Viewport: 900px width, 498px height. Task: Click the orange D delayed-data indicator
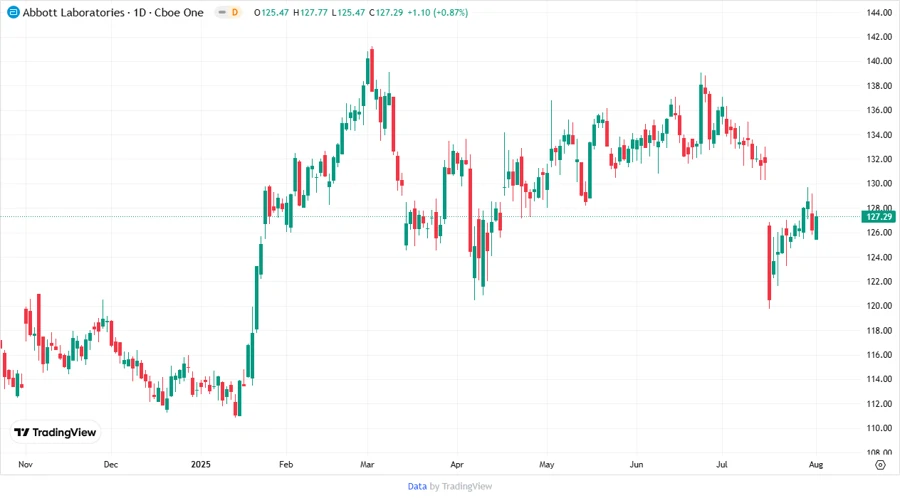click(x=235, y=12)
